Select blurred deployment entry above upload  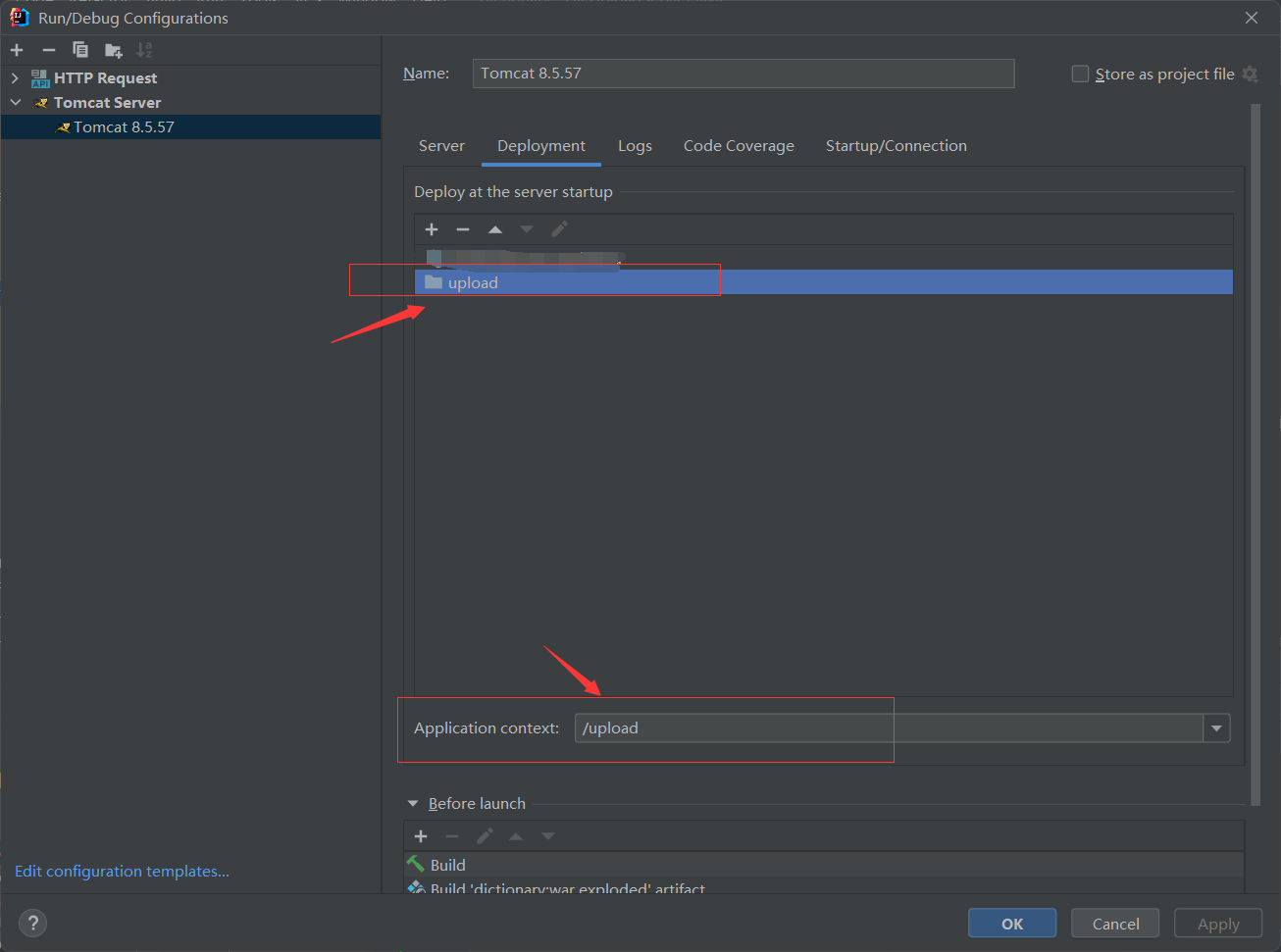824,258
